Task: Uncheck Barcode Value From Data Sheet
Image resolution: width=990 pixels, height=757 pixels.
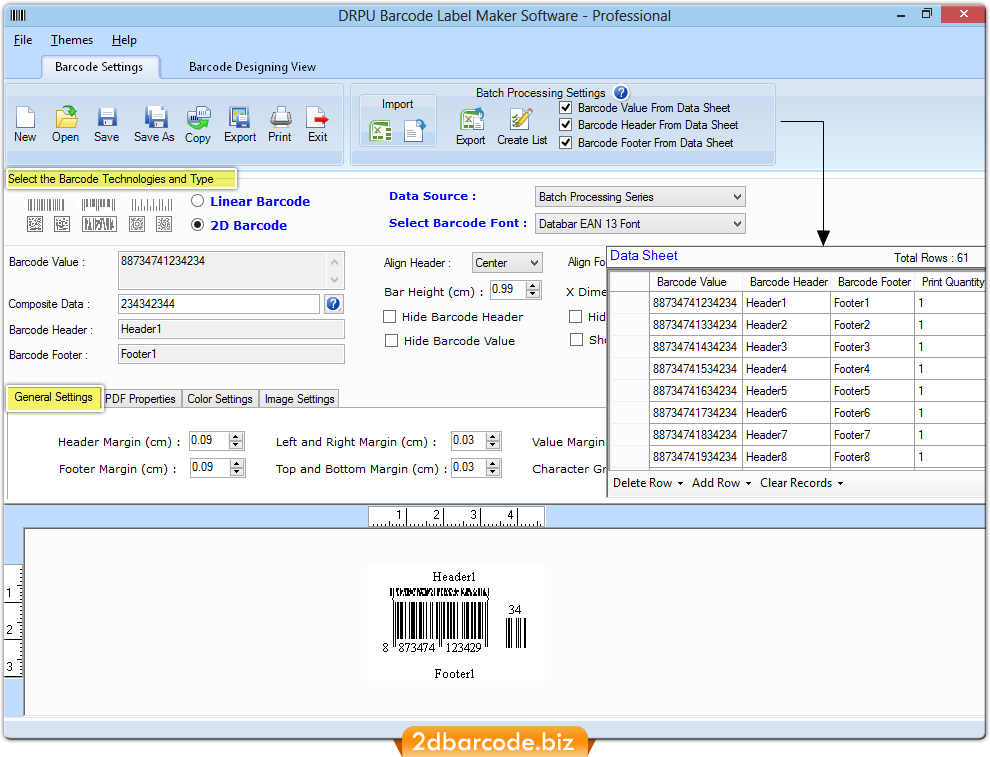Action: pos(566,108)
